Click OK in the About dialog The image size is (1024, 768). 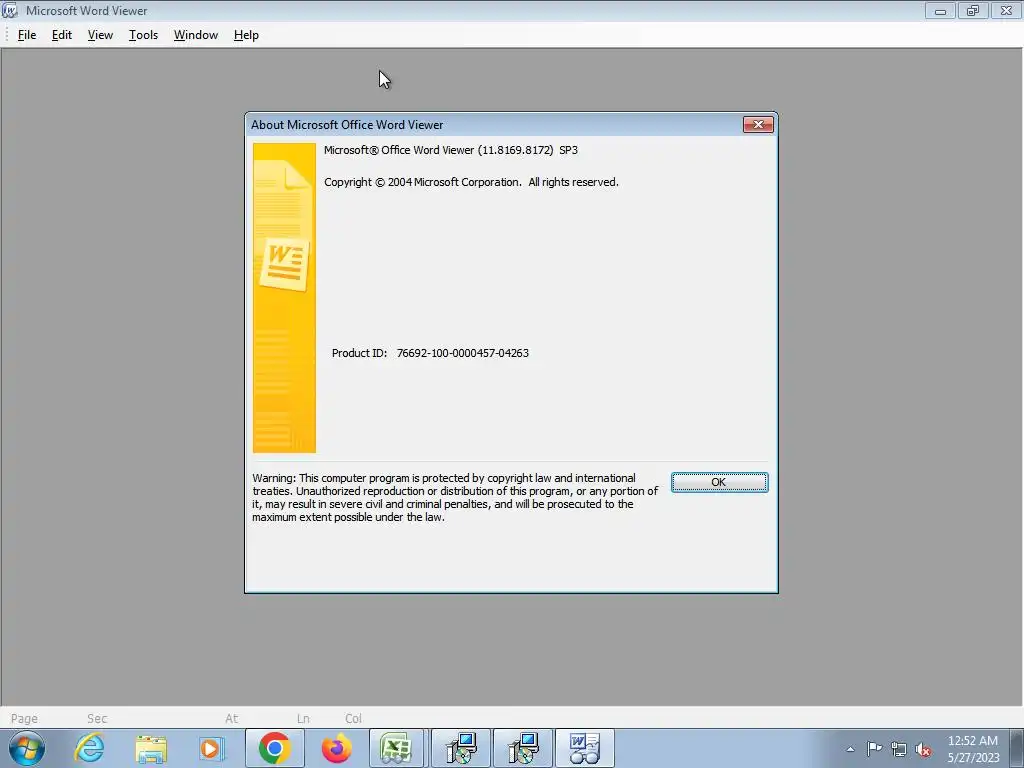coord(719,482)
